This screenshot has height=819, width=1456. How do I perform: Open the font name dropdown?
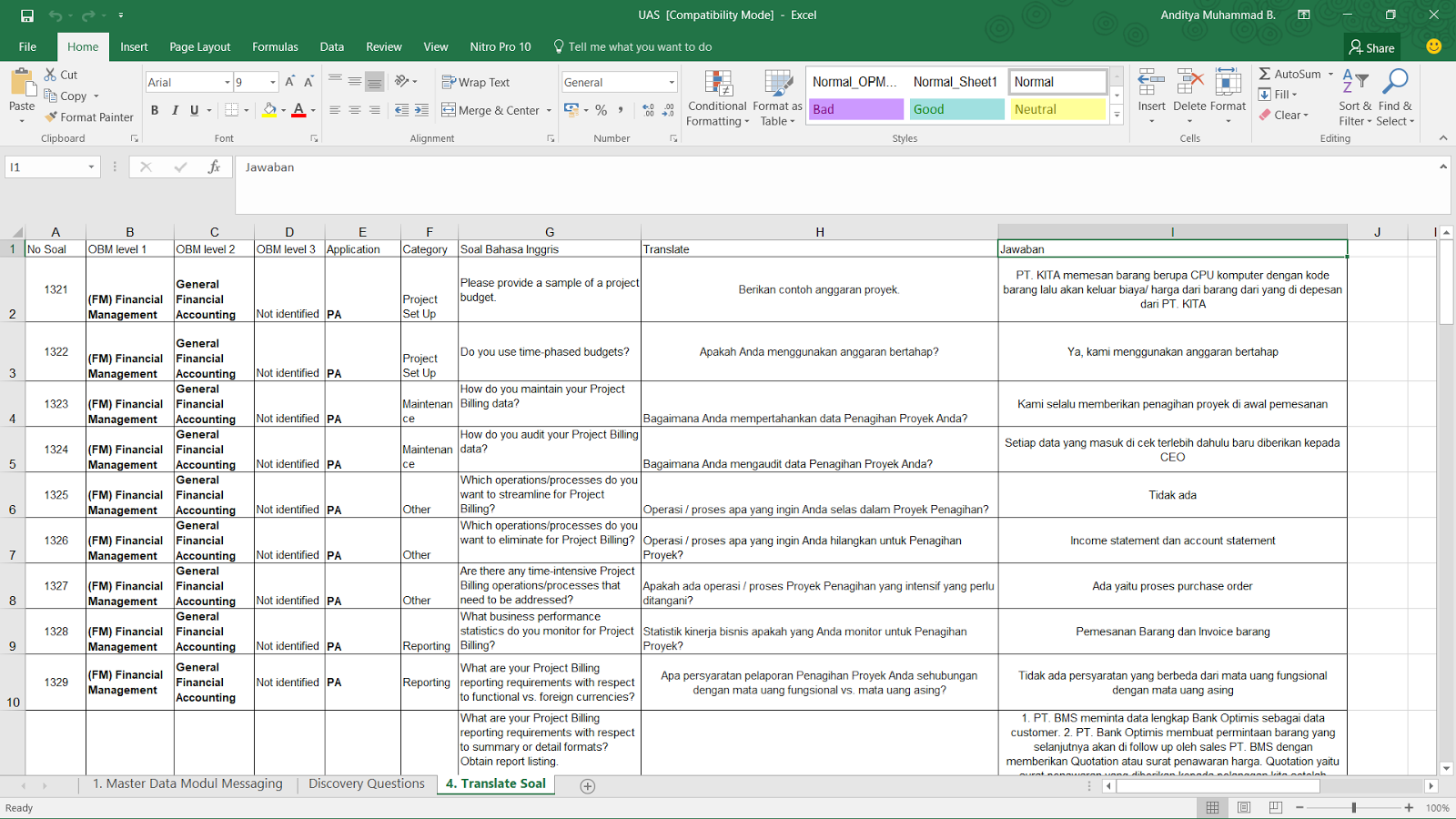tap(227, 83)
